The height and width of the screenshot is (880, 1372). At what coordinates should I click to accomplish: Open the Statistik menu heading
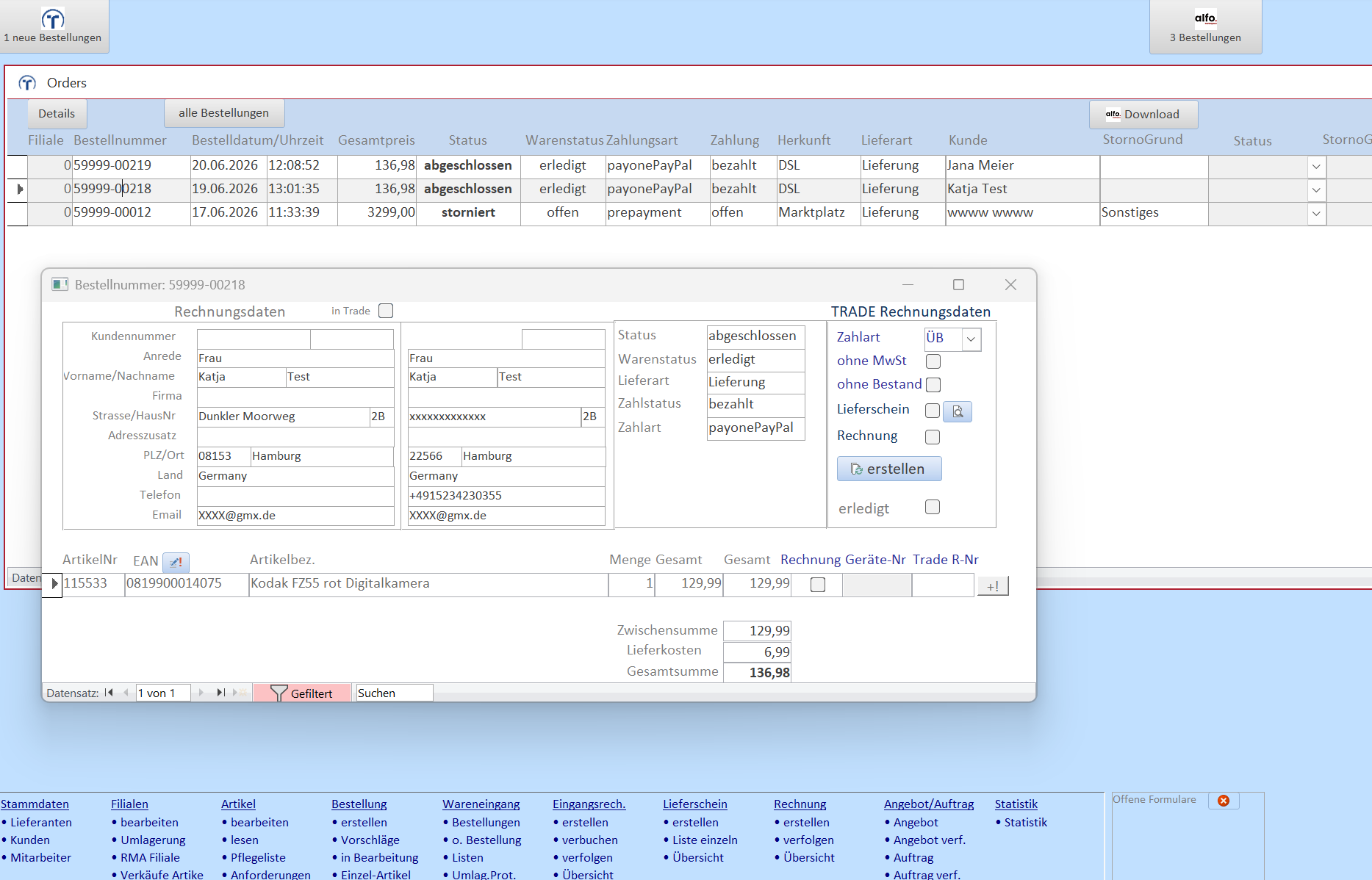[x=1016, y=804]
